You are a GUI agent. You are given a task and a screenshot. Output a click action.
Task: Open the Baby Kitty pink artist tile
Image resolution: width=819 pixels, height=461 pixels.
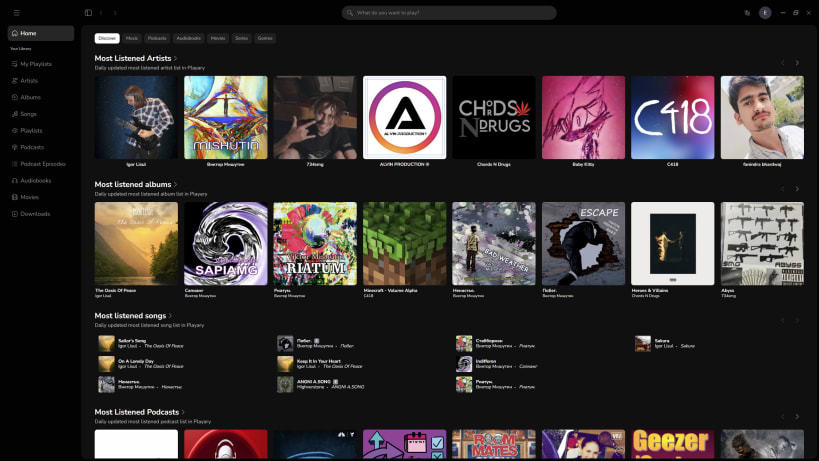coord(583,117)
